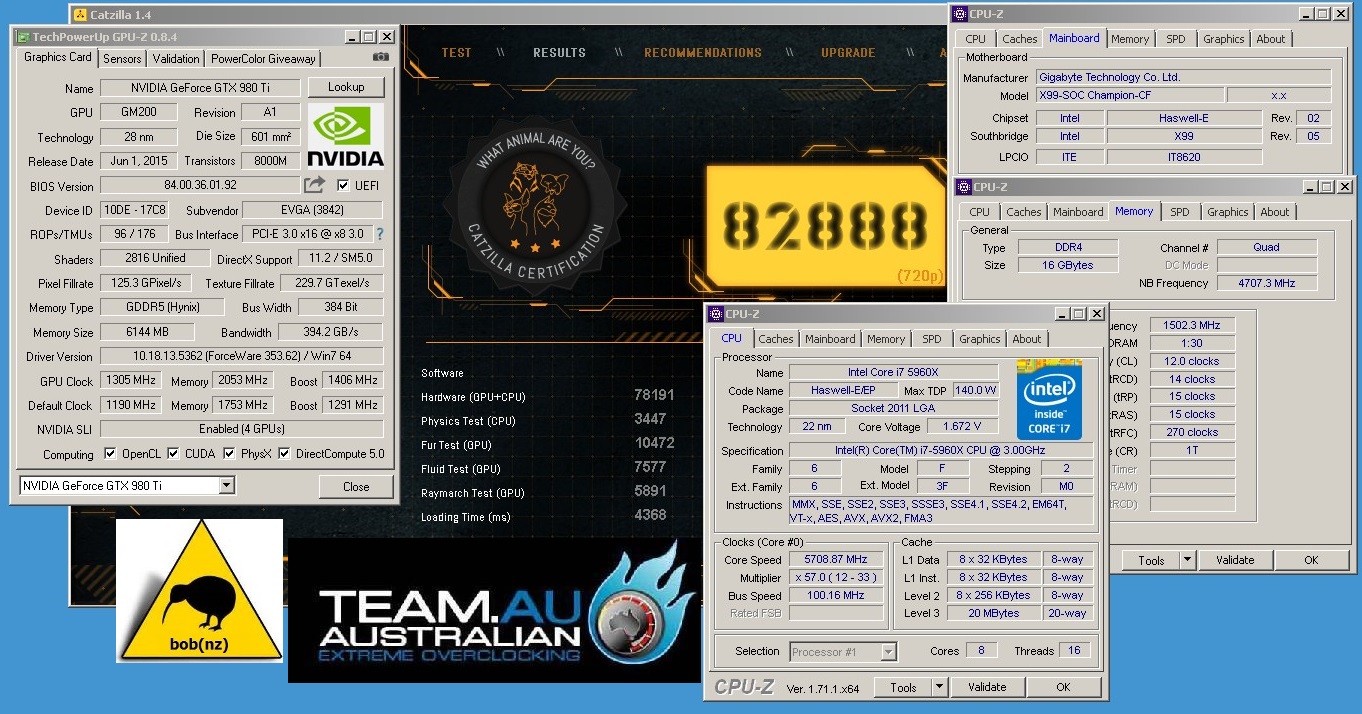The width and height of the screenshot is (1362, 714).
Task: Click the GPU-Z screenshot camera icon
Action: pyautogui.click(x=380, y=58)
